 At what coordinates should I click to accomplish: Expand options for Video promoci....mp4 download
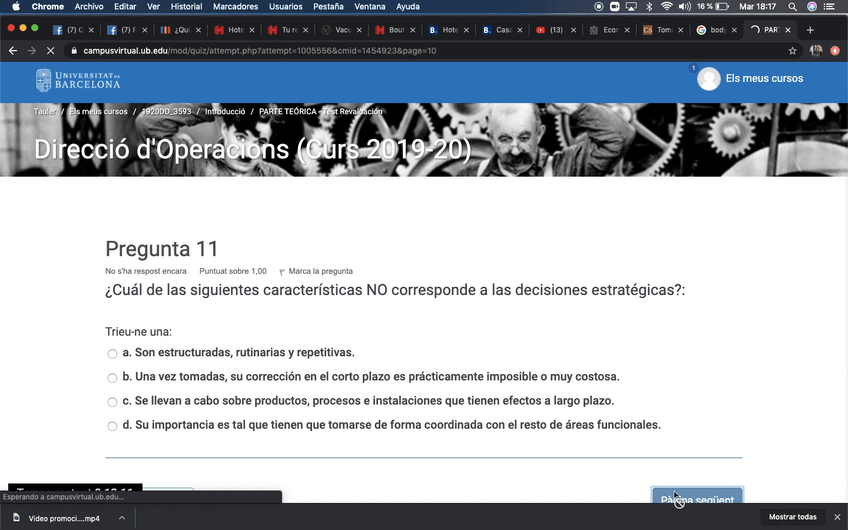[122, 518]
